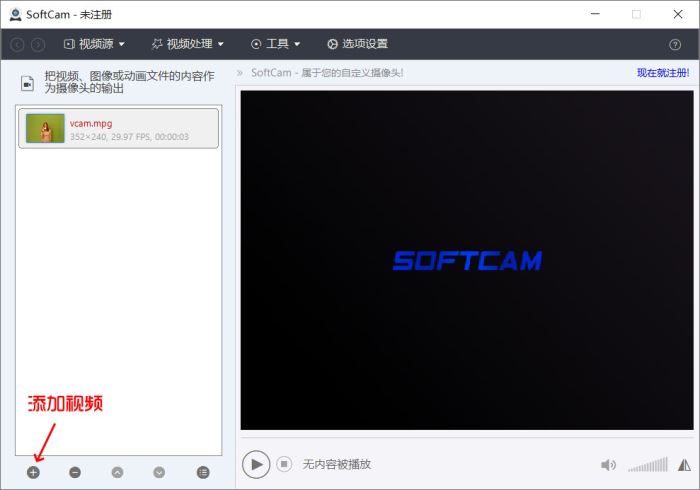Stop playback with the stop button

pyautogui.click(x=284, y=464)
